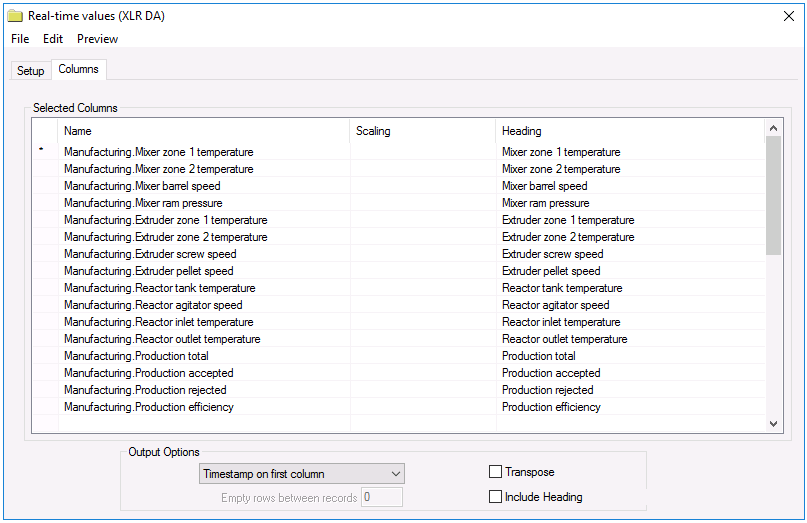Select Manufacturing.Mixer zone 1 temperature name cell
Image resolution: width=807 pixels, height=523 pixels.
point(204,152)
